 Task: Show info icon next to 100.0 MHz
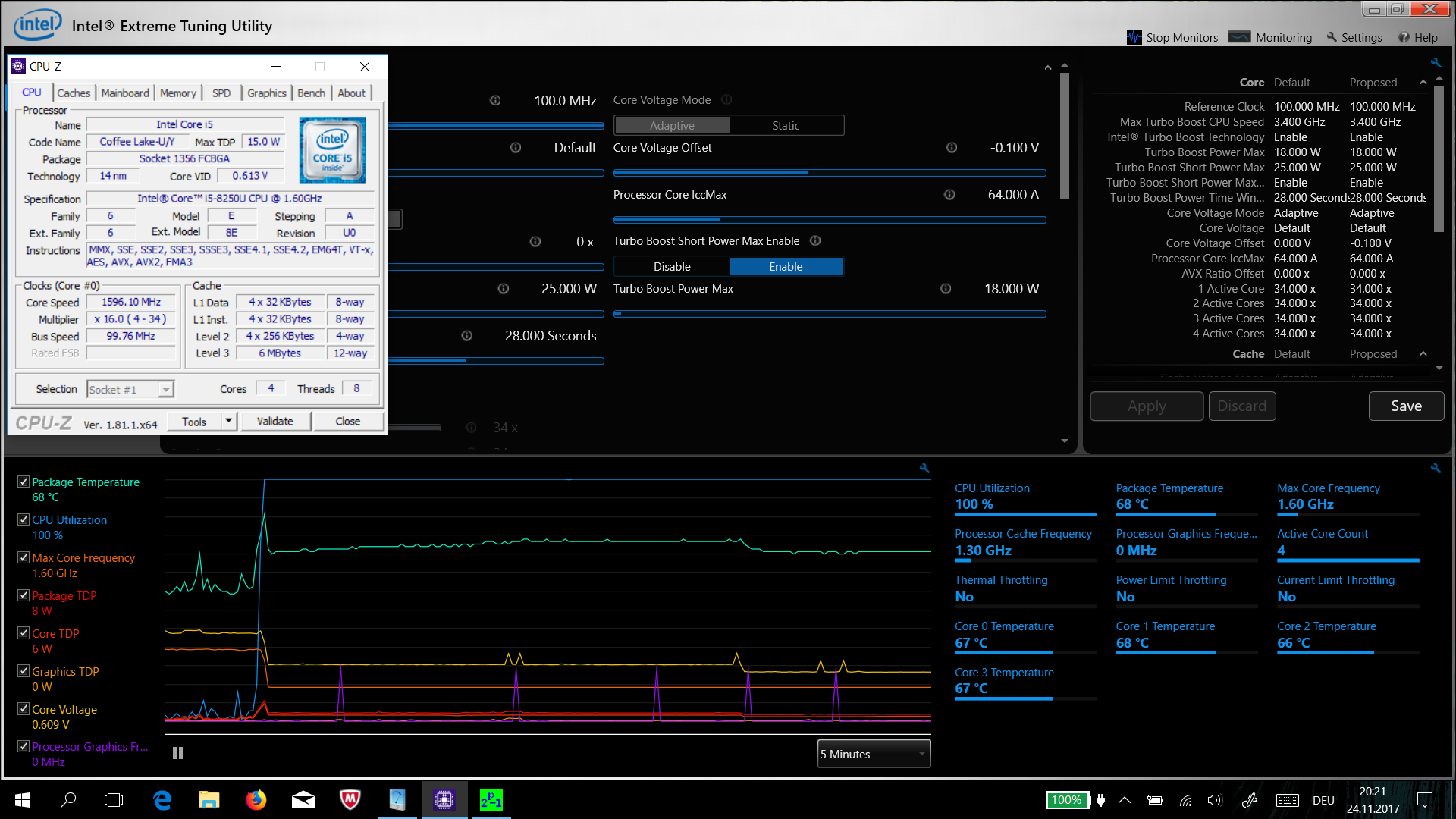point(495,101)
